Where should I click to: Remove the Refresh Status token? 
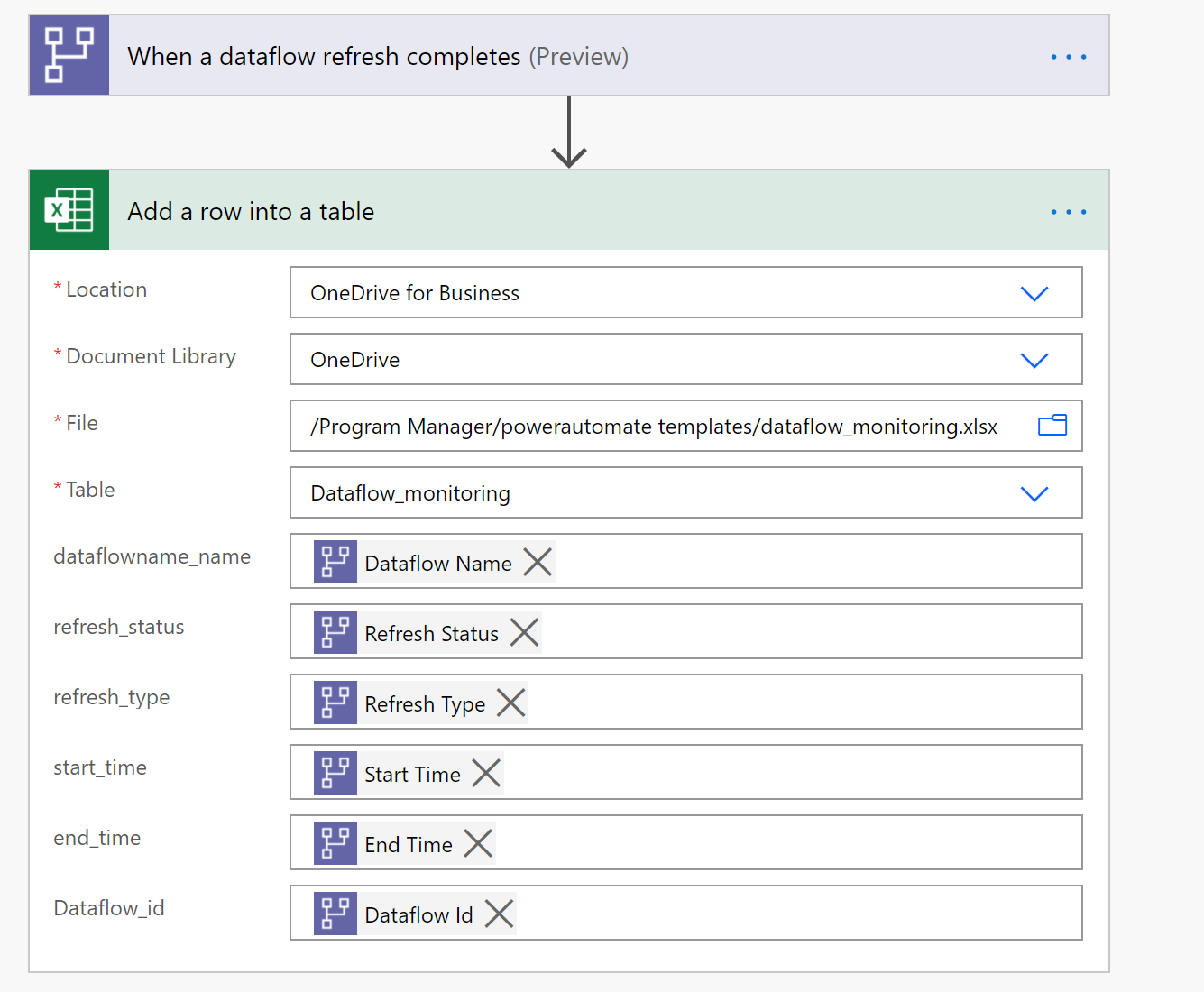524,633
